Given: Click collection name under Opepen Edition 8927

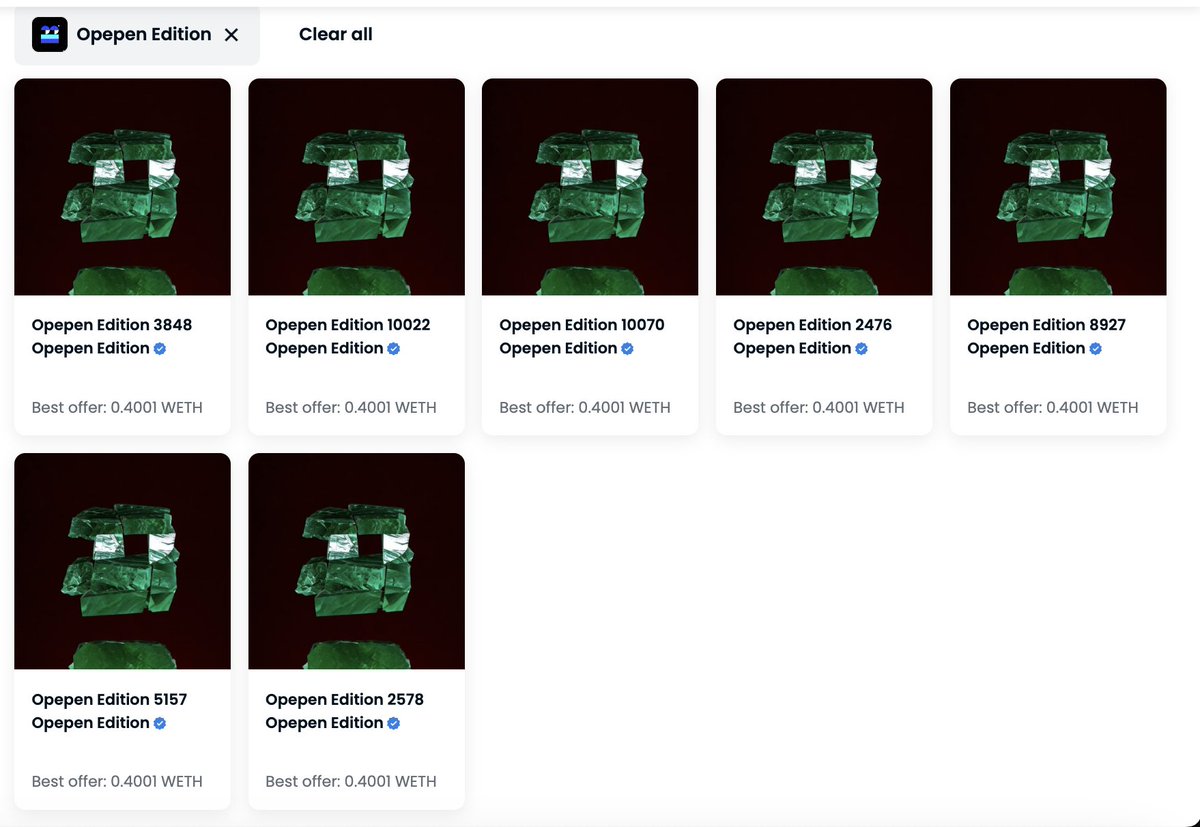Looking at the screenshot, I should click(x=1027, y=348).
